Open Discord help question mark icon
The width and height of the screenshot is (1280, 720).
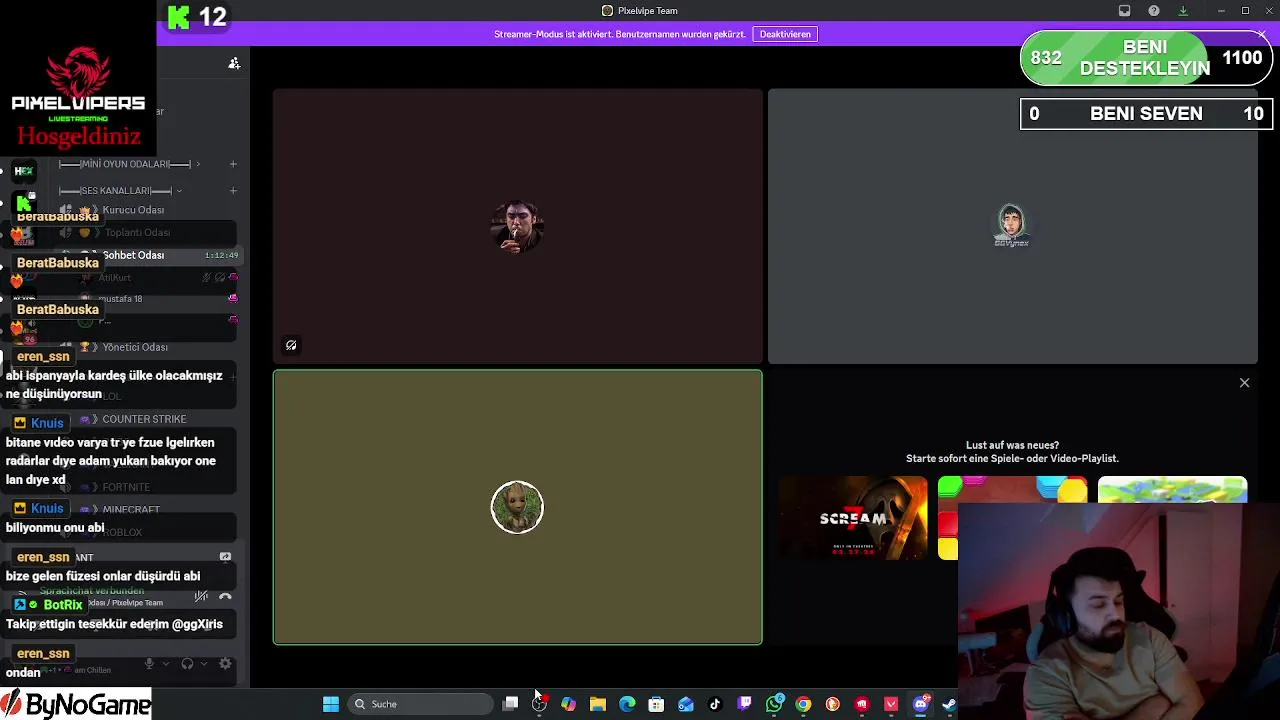[1154, 11]
